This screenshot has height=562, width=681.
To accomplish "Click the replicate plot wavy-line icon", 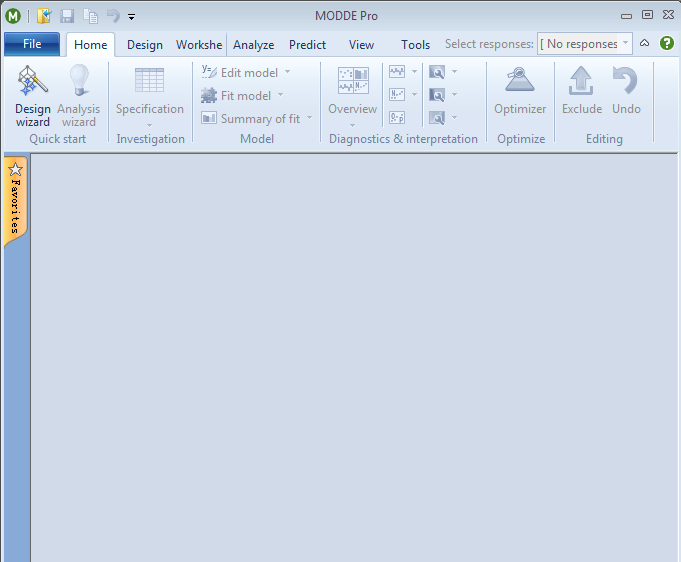I will tap(397, 71).
